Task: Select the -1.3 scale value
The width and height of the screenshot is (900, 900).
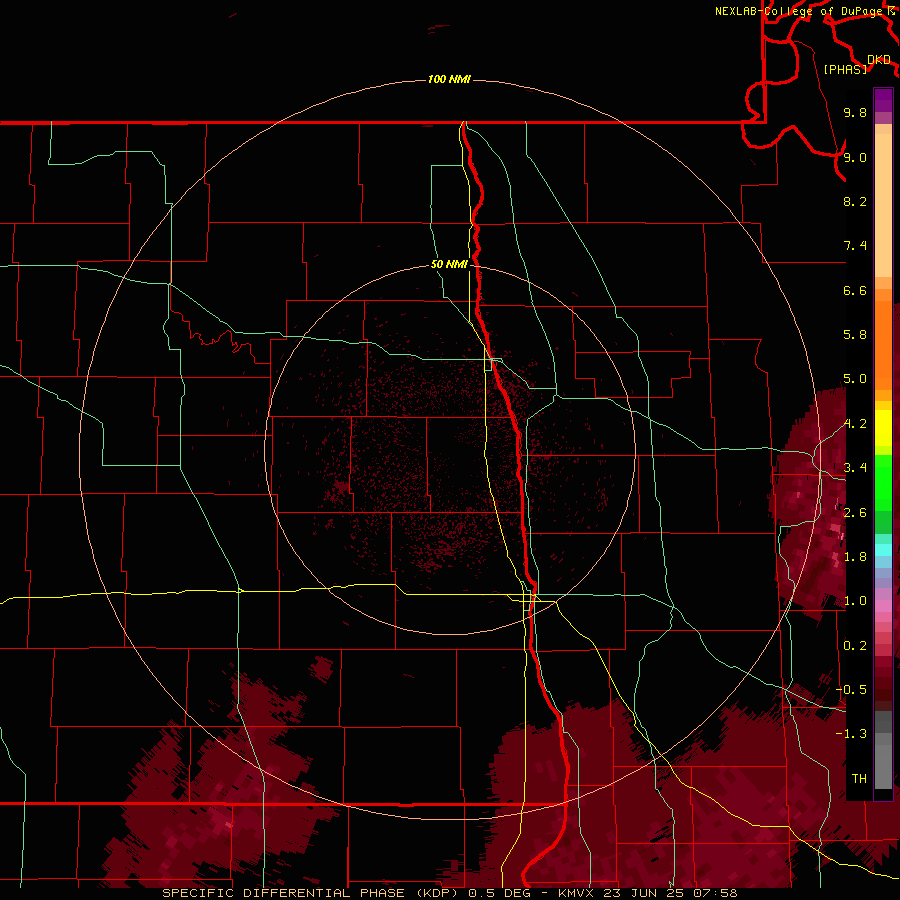Action: coord(851,734)
